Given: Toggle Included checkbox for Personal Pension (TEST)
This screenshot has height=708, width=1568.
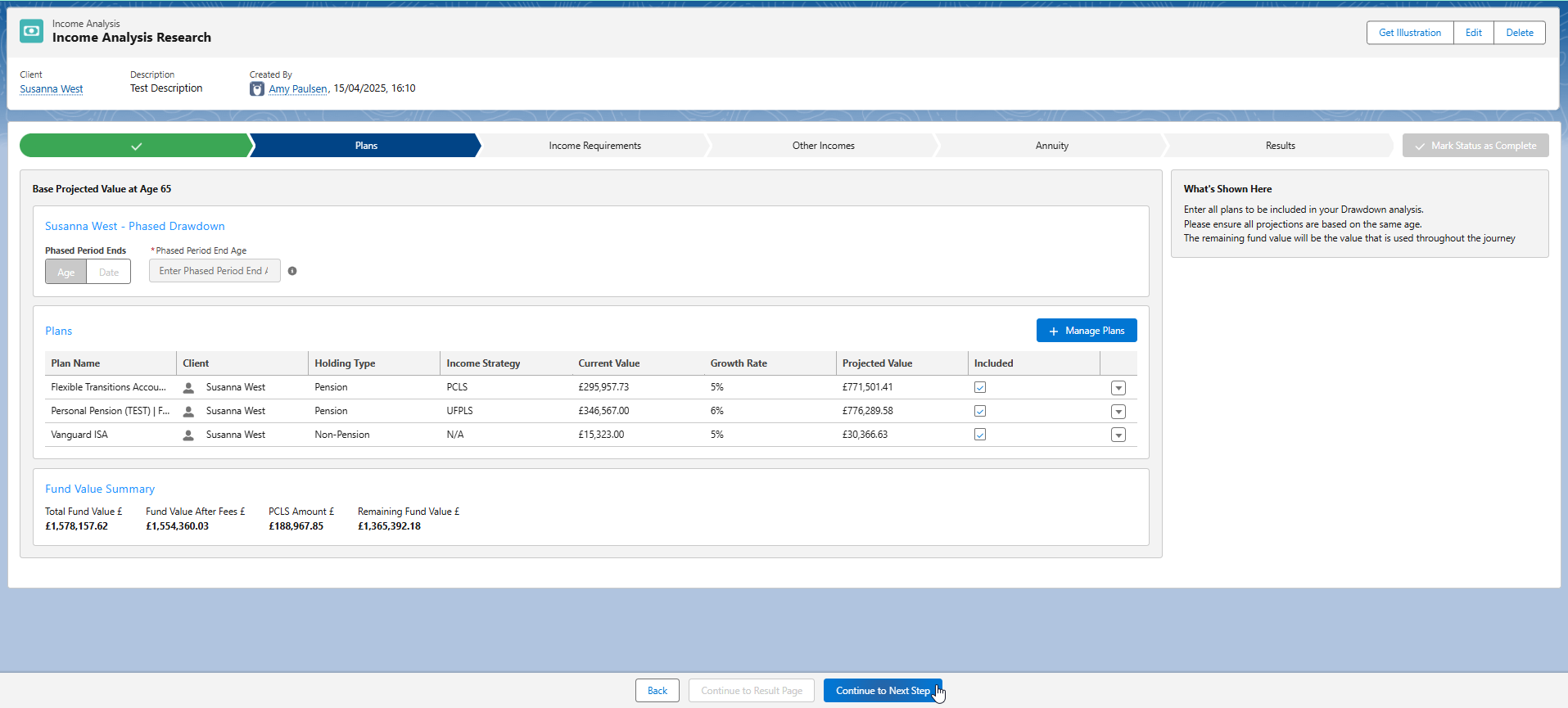Looking at the screenshot, I should point(980,411).
